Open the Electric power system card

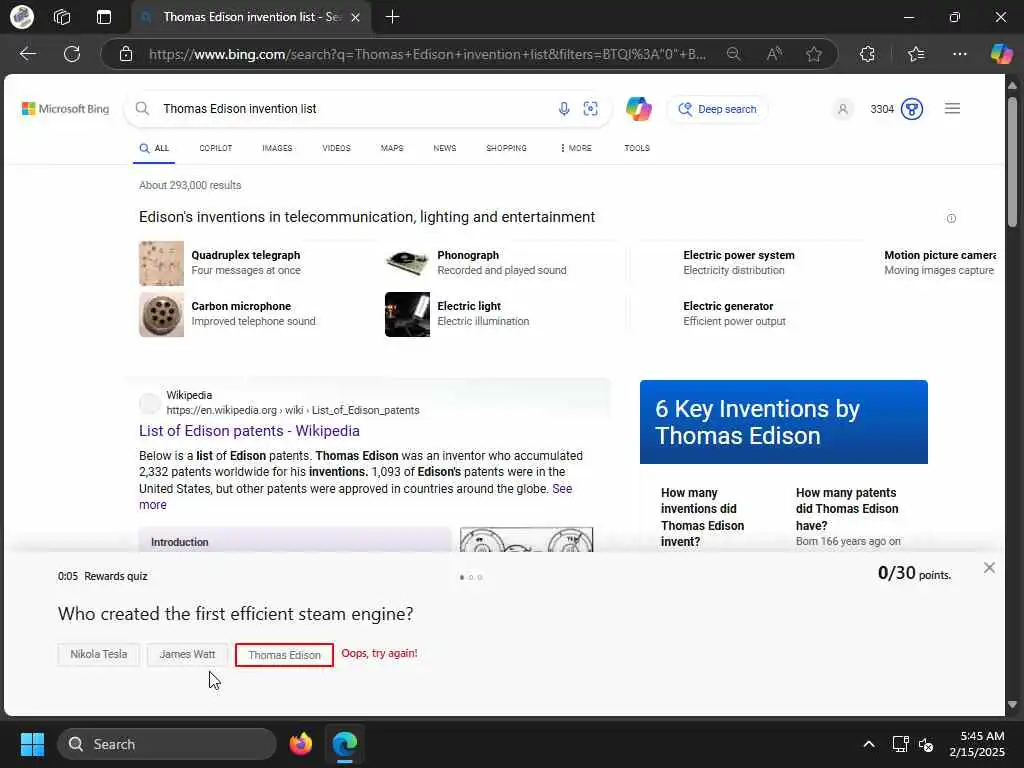click(739, 263)
